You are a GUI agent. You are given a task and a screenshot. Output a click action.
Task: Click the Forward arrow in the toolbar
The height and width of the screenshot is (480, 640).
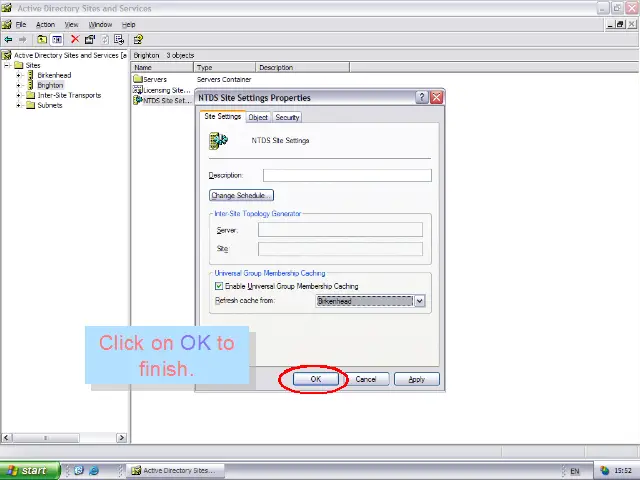pyautogui.click(x=22, y=40)
